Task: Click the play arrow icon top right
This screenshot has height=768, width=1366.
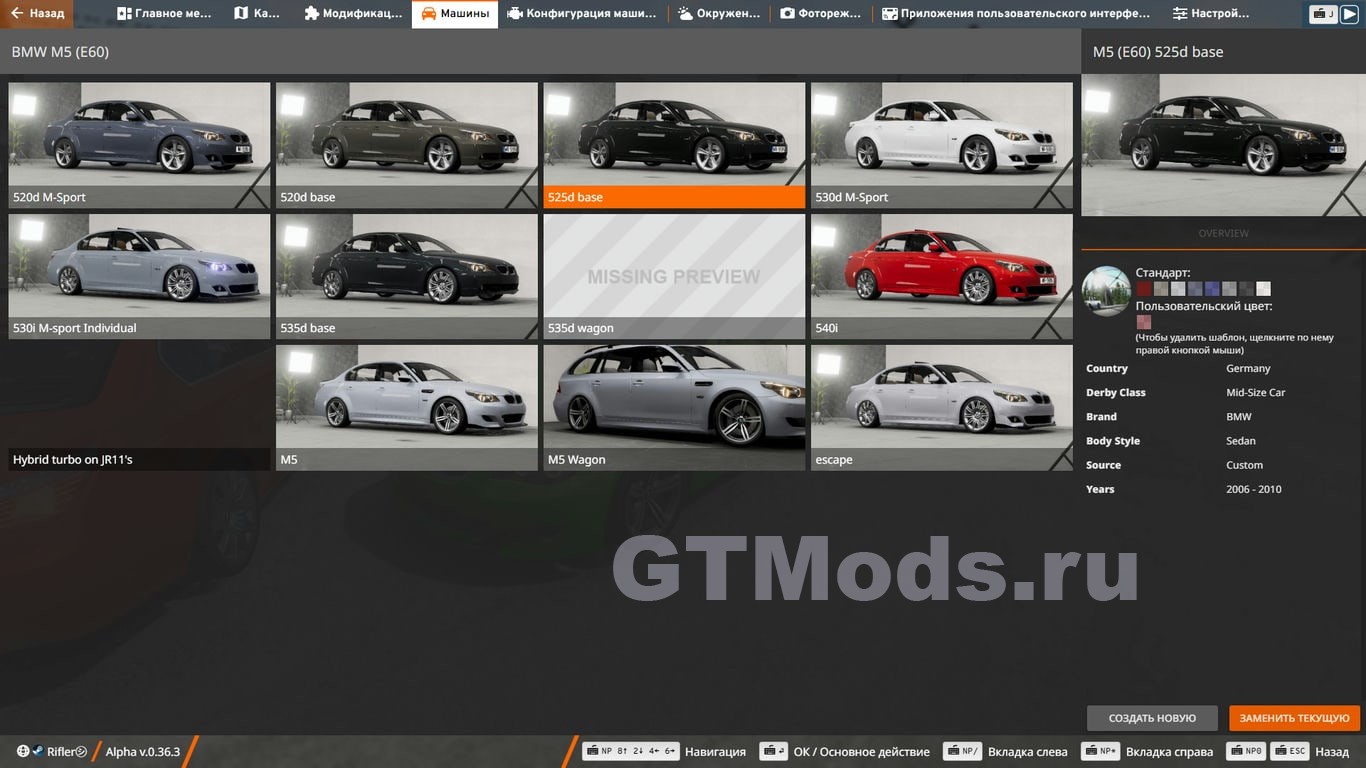Action: coord(1351,14)
